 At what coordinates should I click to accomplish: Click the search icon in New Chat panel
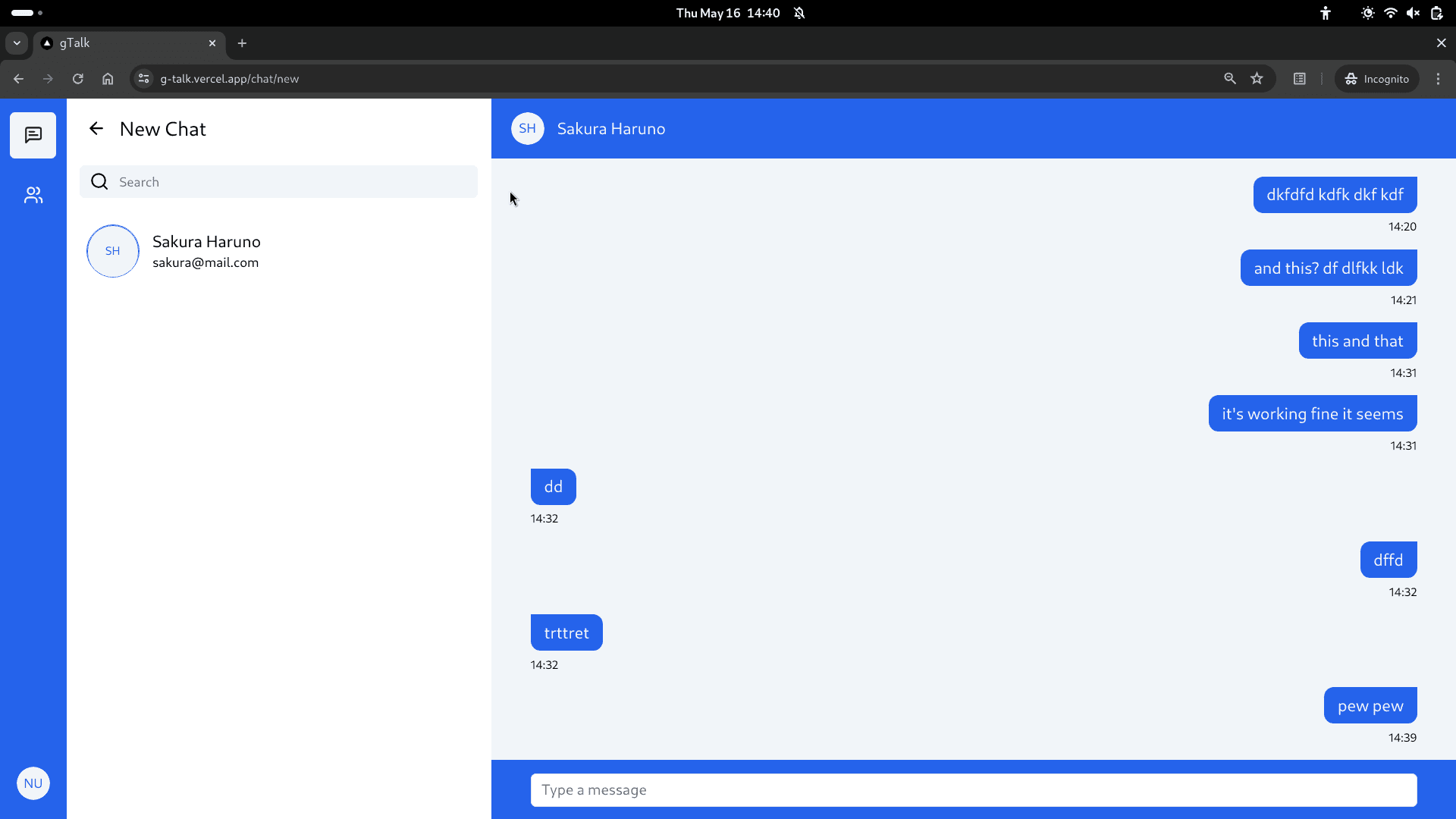(99, 181)
